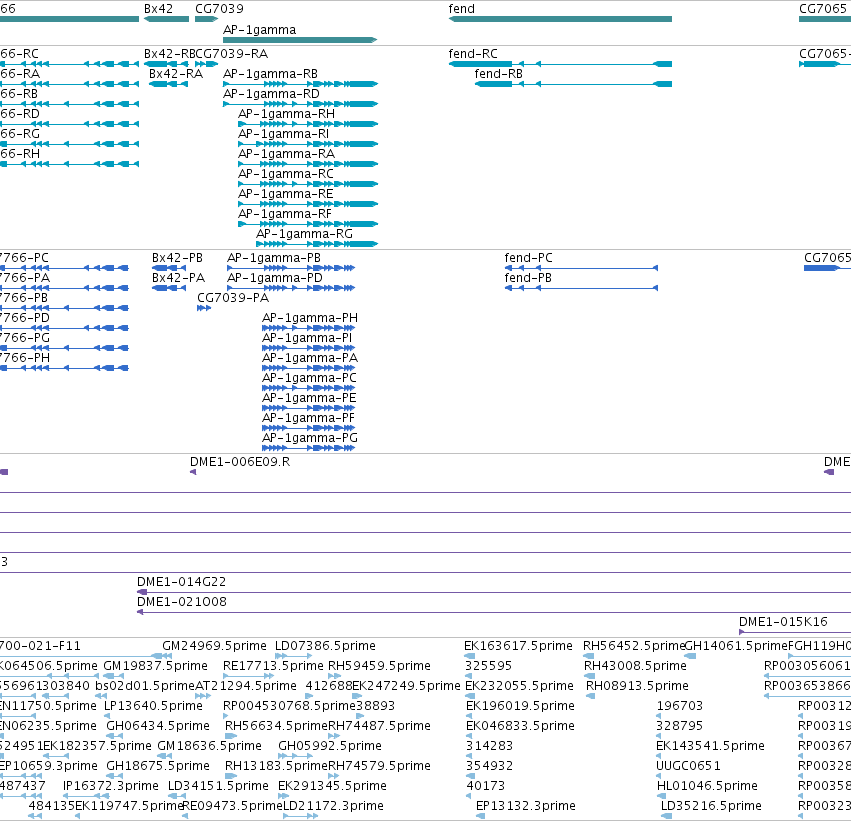Screen dimensions: 851x821
Task: Click BAC label DME1-006E09.R
Action: tap(240, 462)
